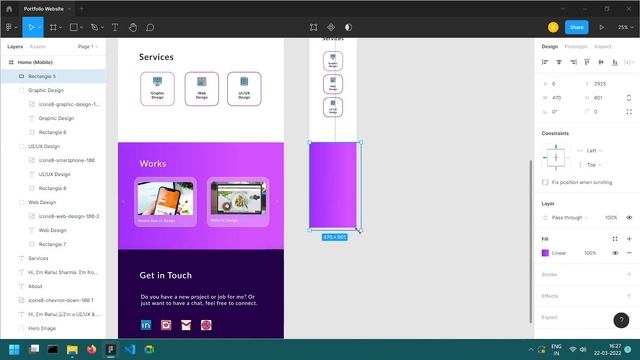Click the Edit object toolbar icon
The image size is (640, 360).
(313, 27)
